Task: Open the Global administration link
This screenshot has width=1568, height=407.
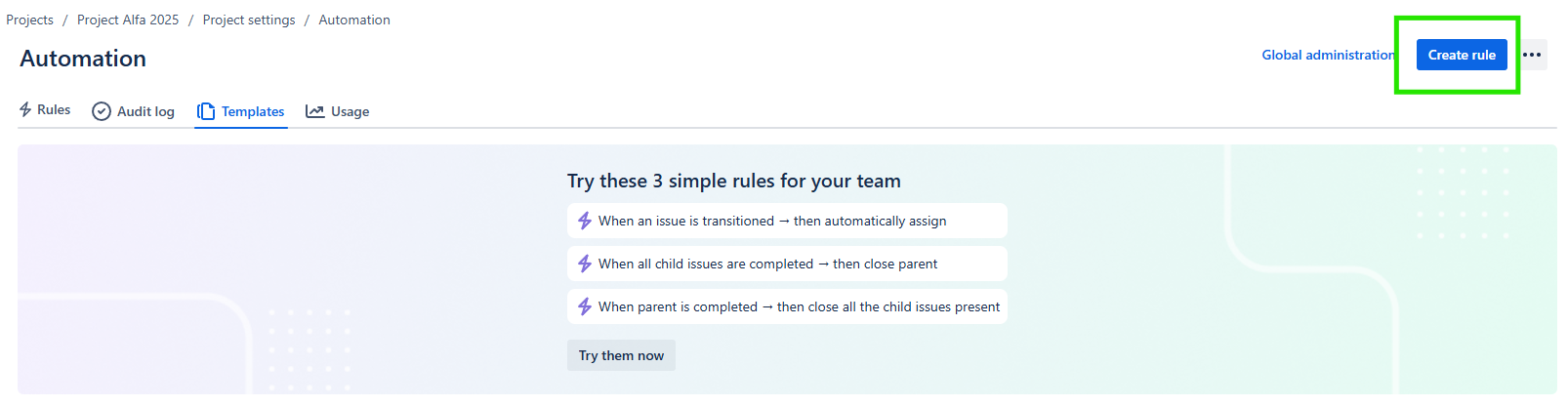Action: tap(1328, 56)
